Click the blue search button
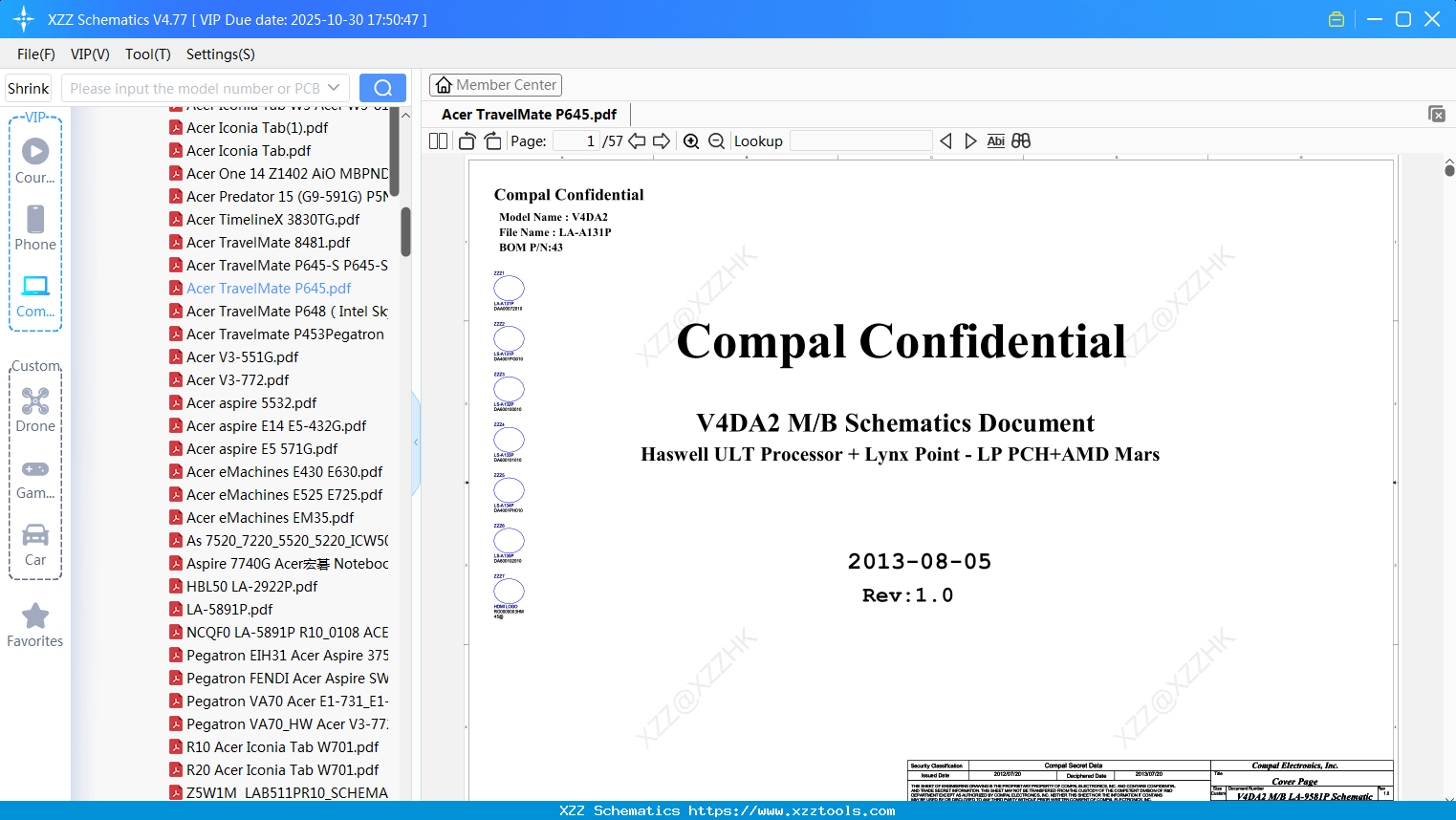Image resolution: width=1456 pixels, height=820 pixels. point(382,88)
